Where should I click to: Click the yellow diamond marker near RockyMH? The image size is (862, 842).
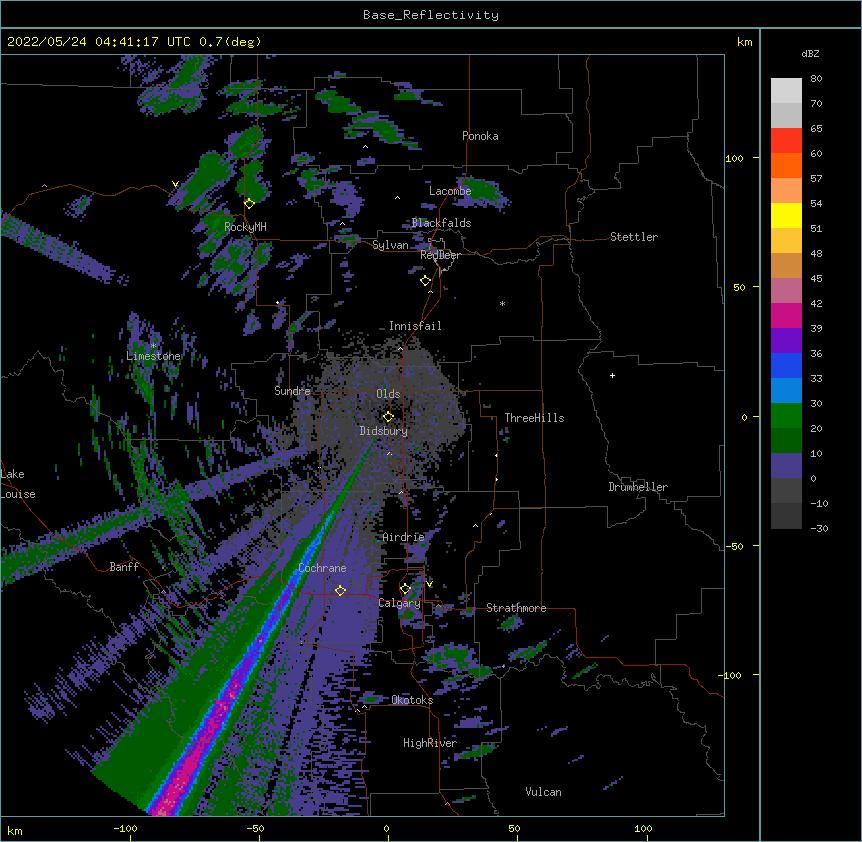point(249,204)
